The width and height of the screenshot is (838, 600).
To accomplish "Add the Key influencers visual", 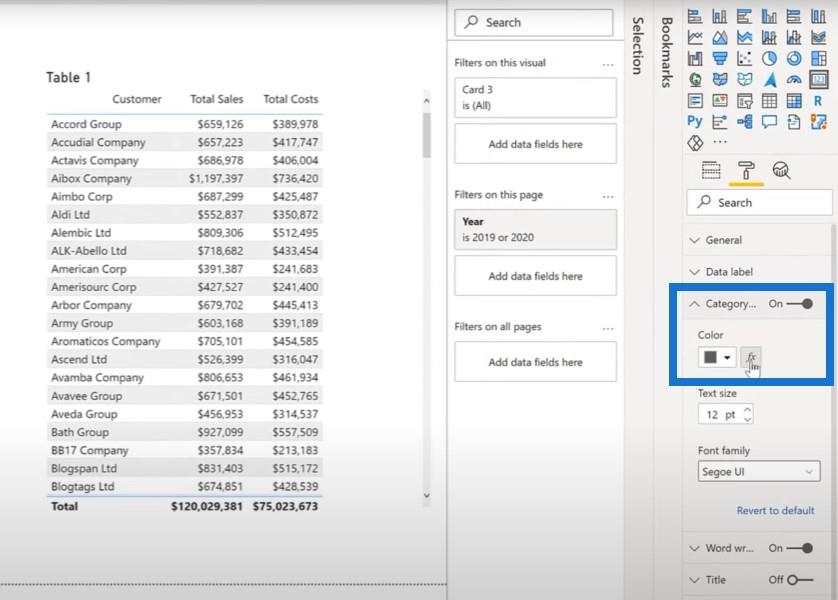I will tap(719, 122).
